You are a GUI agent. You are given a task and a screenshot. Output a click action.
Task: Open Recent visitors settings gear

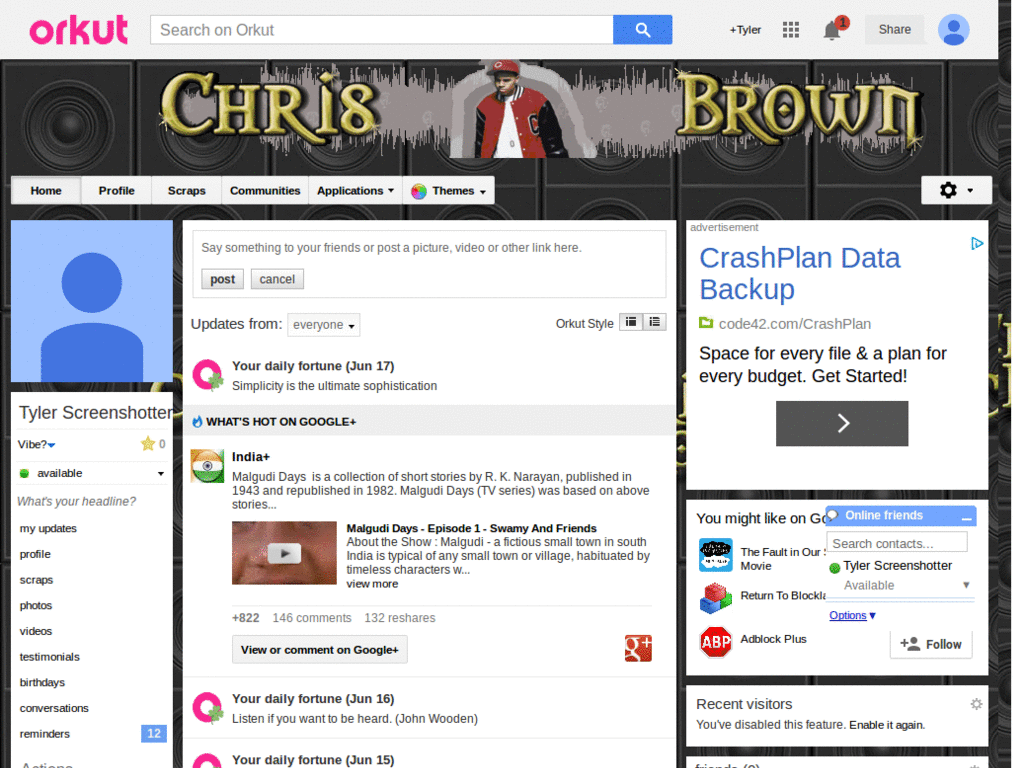point(976,704)
